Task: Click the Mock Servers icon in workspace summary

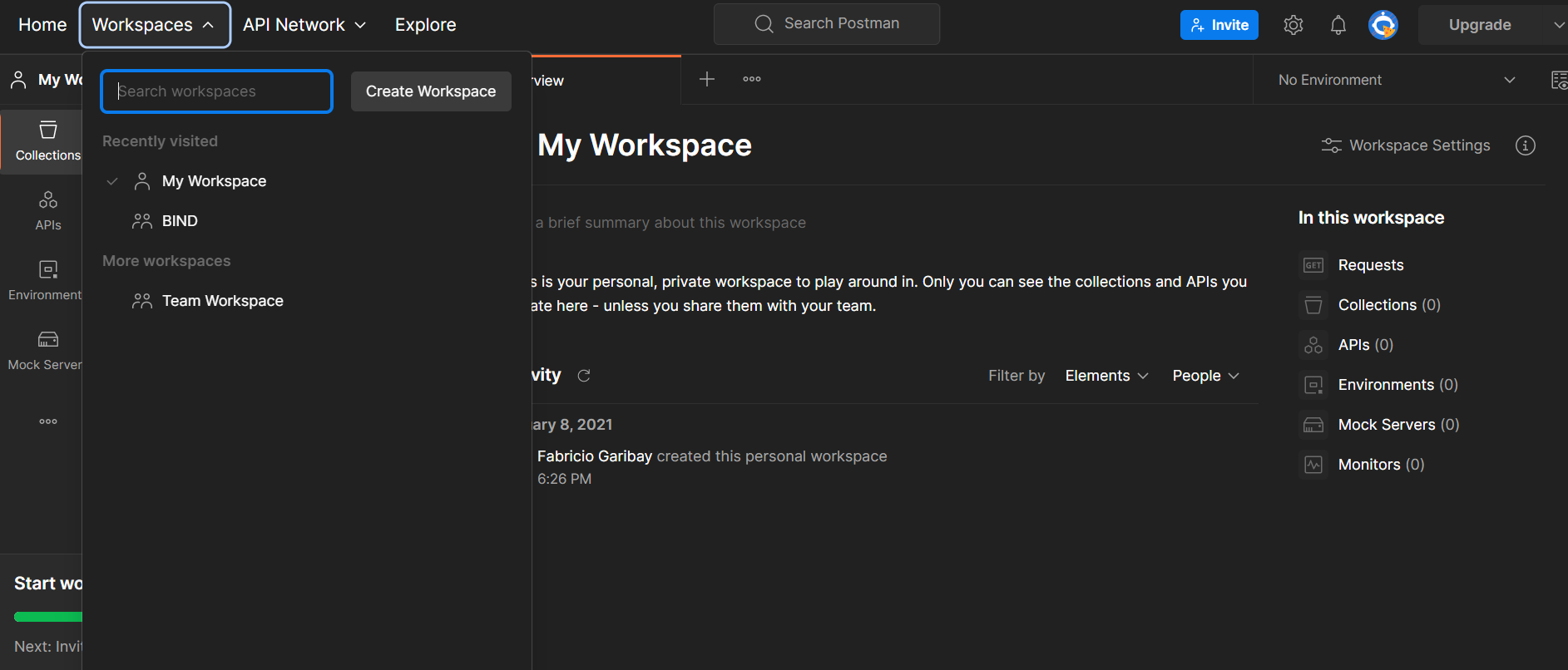Action: (x=1313, y=425)
